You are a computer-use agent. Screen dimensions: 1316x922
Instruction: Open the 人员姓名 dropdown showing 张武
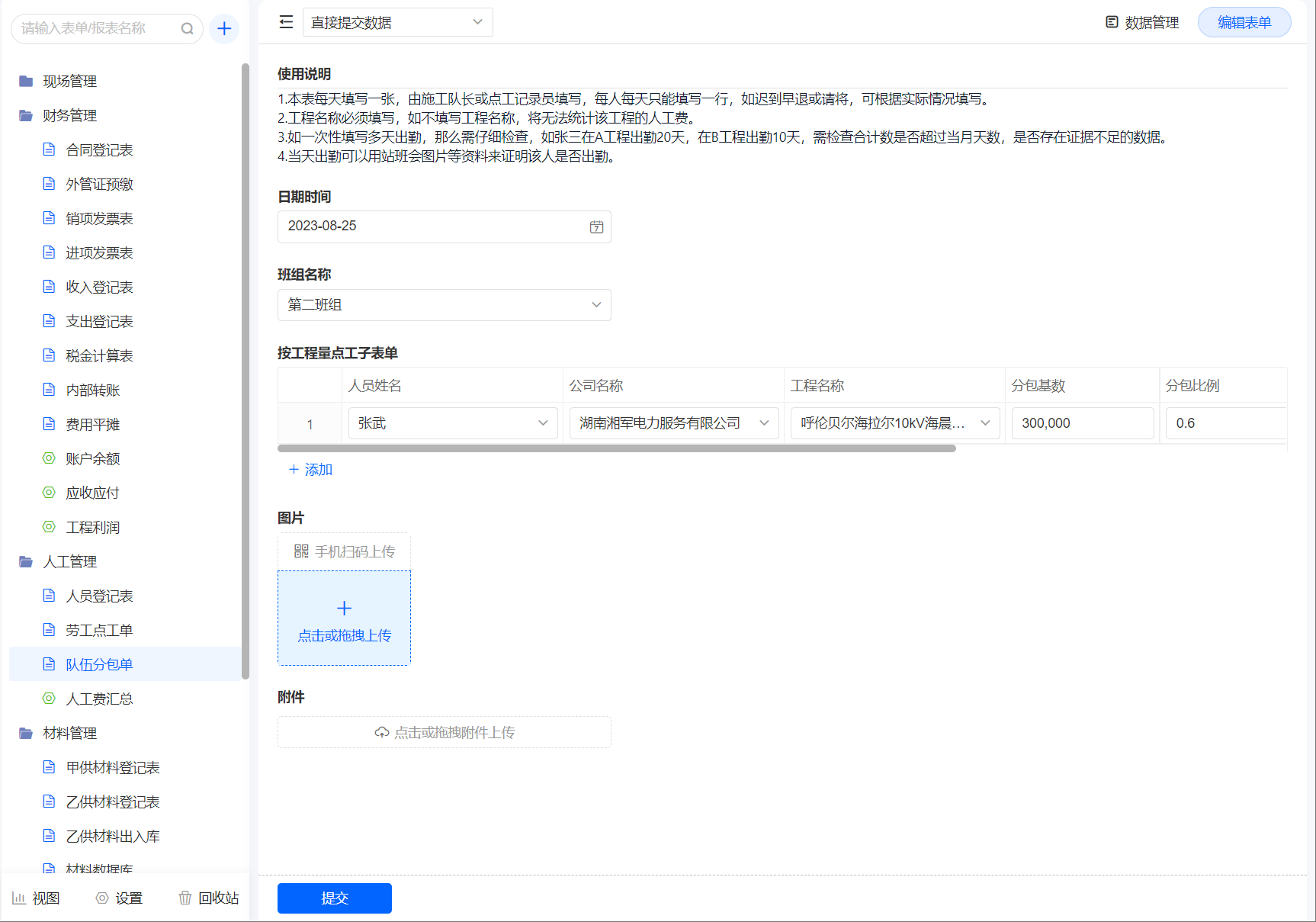(452, 423)
